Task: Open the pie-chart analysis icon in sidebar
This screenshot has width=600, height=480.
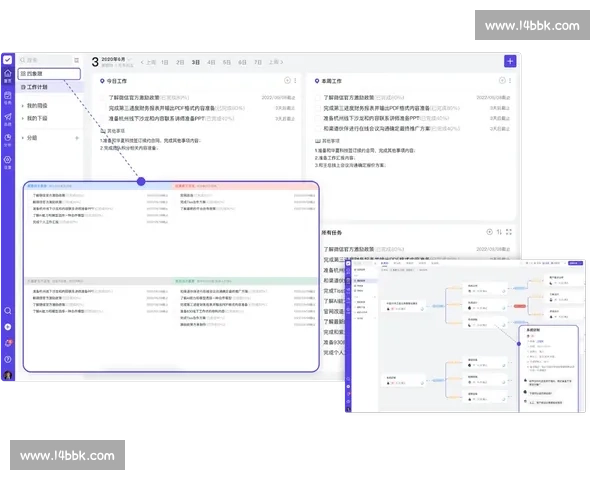Action: (8, 140)
